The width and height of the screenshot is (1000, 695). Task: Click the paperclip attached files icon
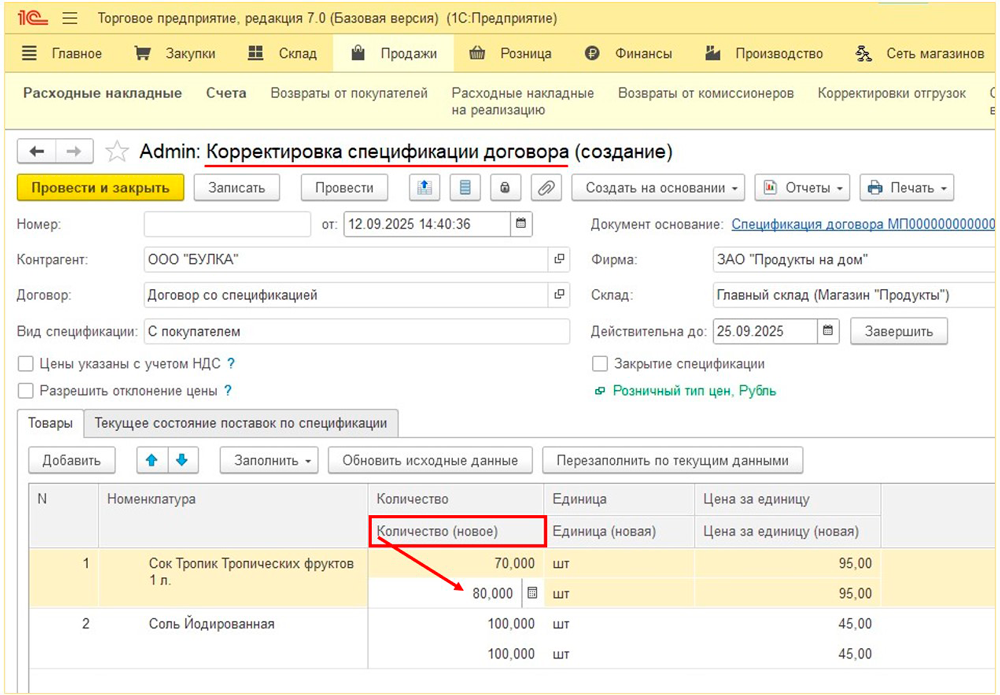click(545, 187)
